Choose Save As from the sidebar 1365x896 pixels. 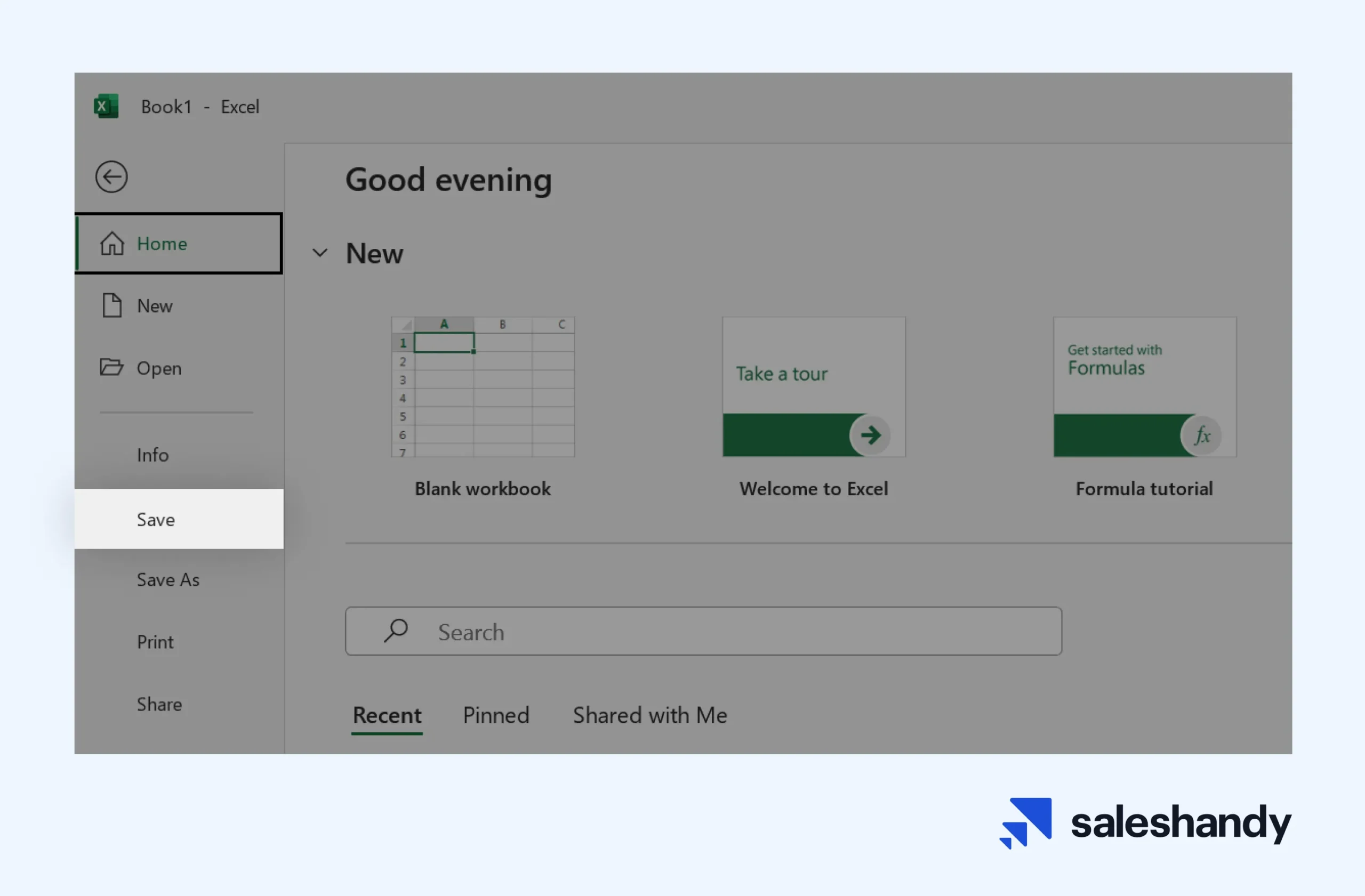(179, 579)
